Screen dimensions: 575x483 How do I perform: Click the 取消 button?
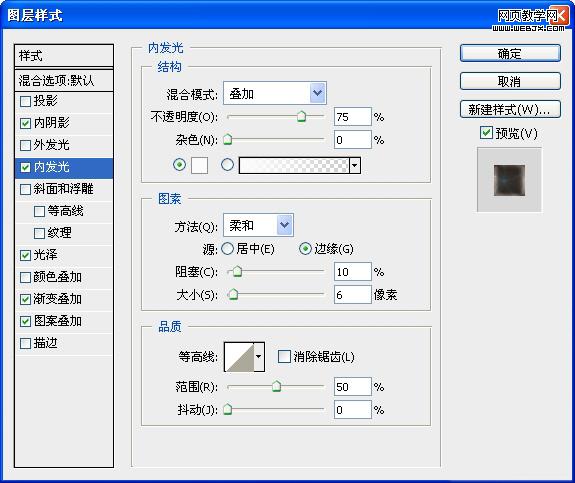click(x=510, y=81)
